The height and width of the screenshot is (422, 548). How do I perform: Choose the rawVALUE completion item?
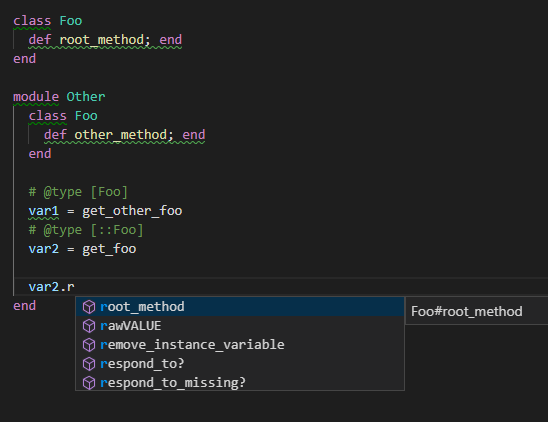point(240,326)
